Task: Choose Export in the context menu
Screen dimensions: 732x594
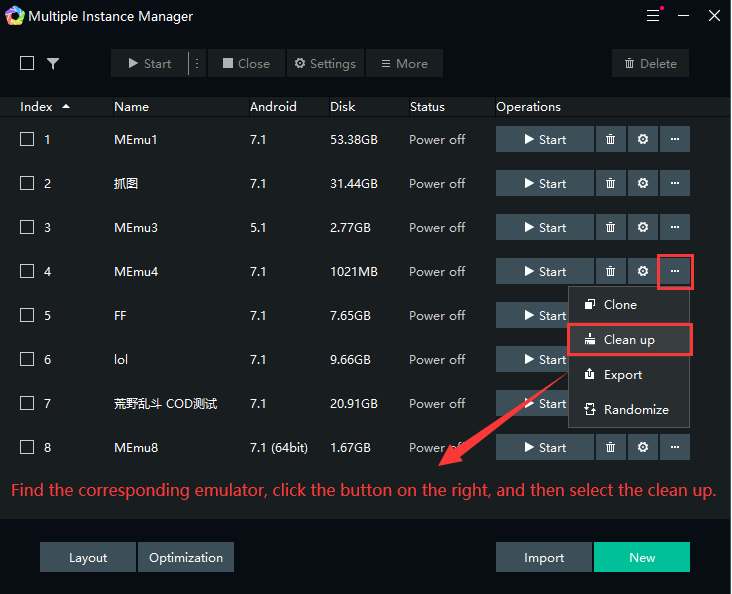Action: click(x=623, y=375)
